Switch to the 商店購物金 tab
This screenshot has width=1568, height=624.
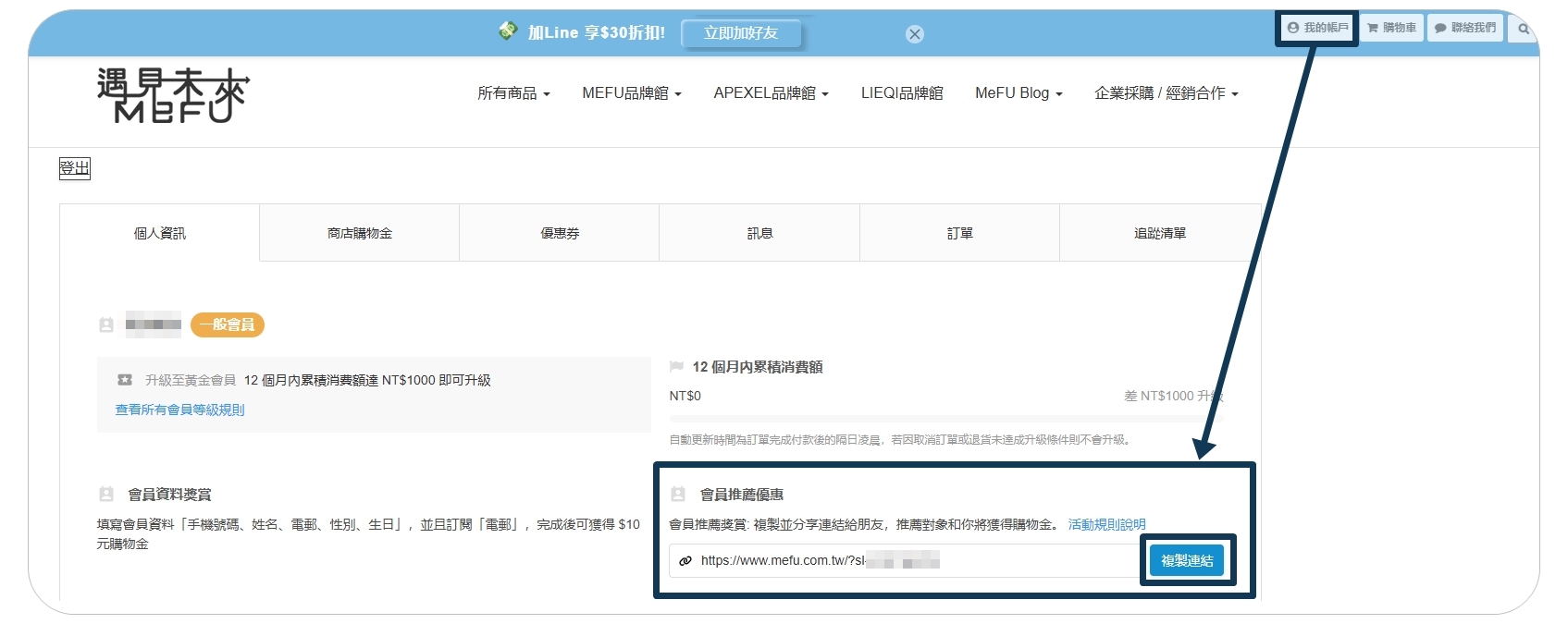click(x=359, y=233)
